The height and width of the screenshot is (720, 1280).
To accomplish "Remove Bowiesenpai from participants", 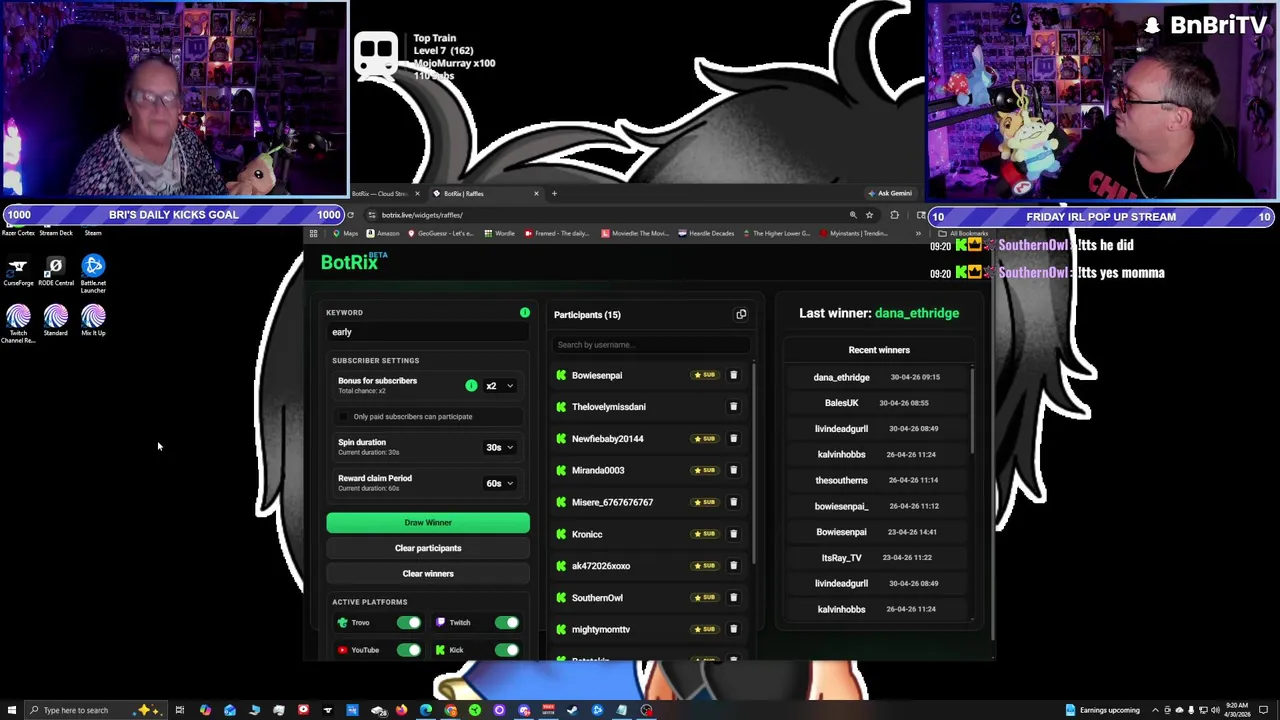I will click(733, 375).
